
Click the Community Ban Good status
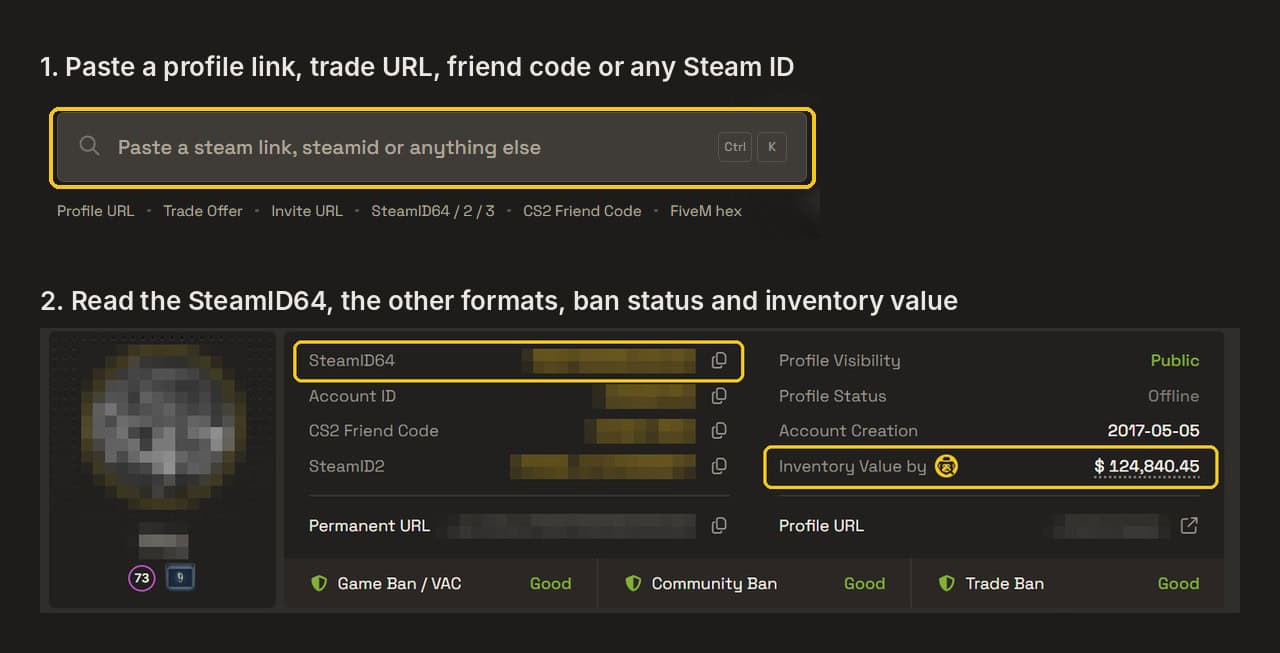click(x=864, y=583)
